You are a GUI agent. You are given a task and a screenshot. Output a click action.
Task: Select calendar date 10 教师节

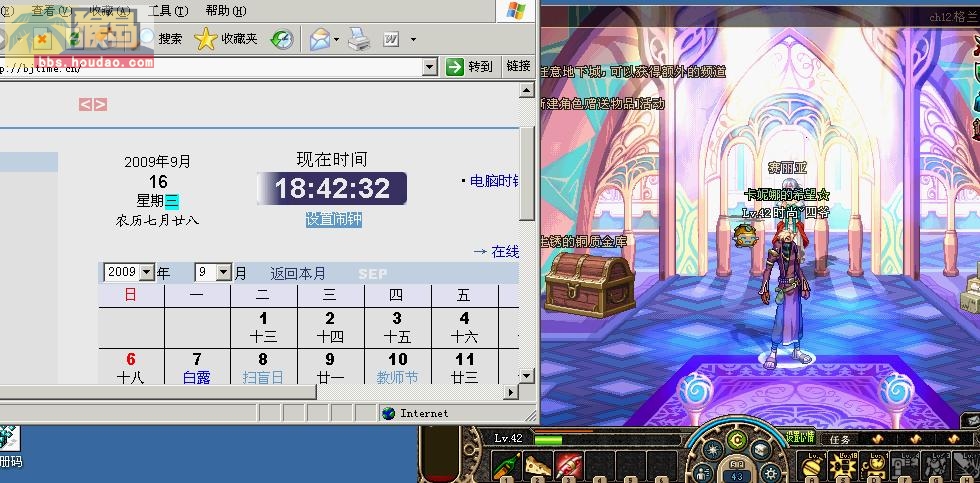click(398, 367)
